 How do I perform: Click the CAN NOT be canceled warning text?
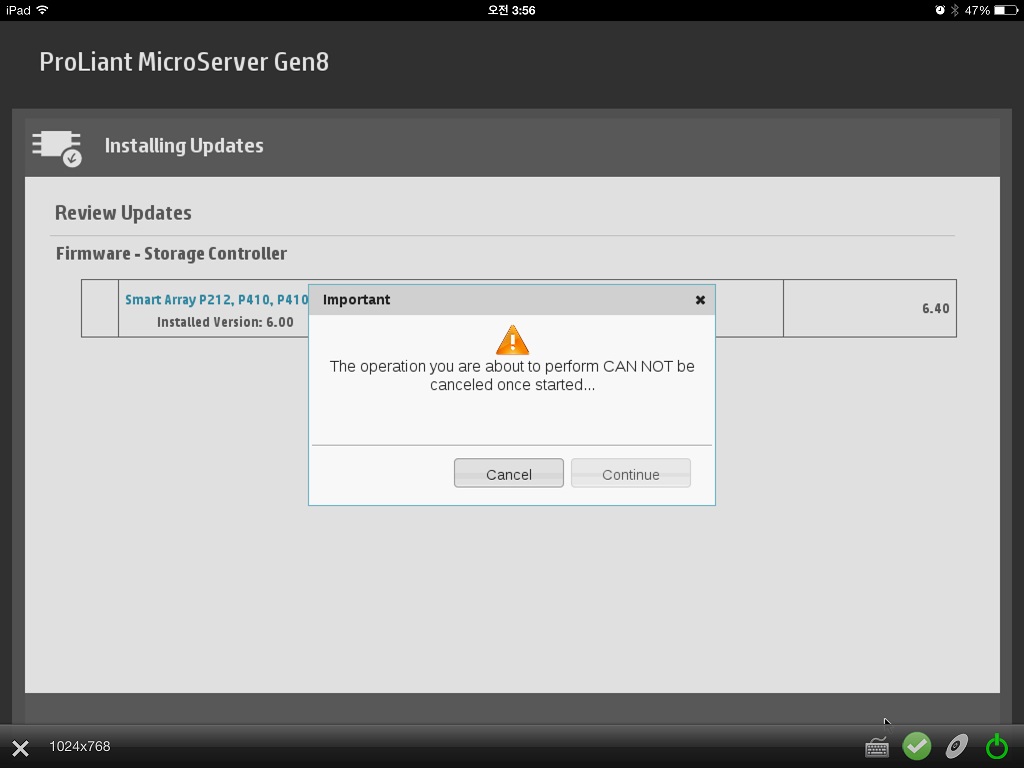point(512,376)
